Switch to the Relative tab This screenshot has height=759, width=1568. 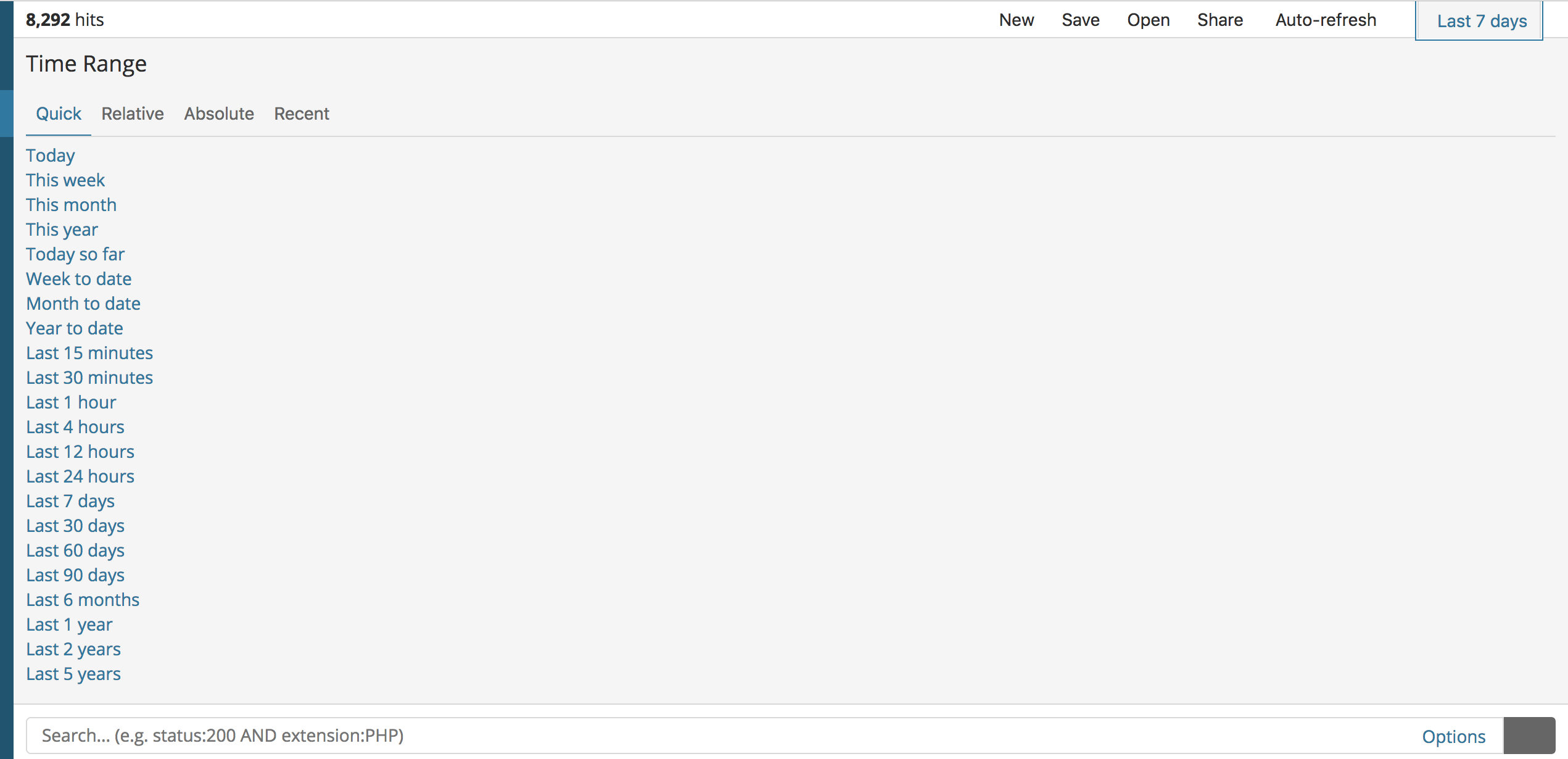[133, 114]
